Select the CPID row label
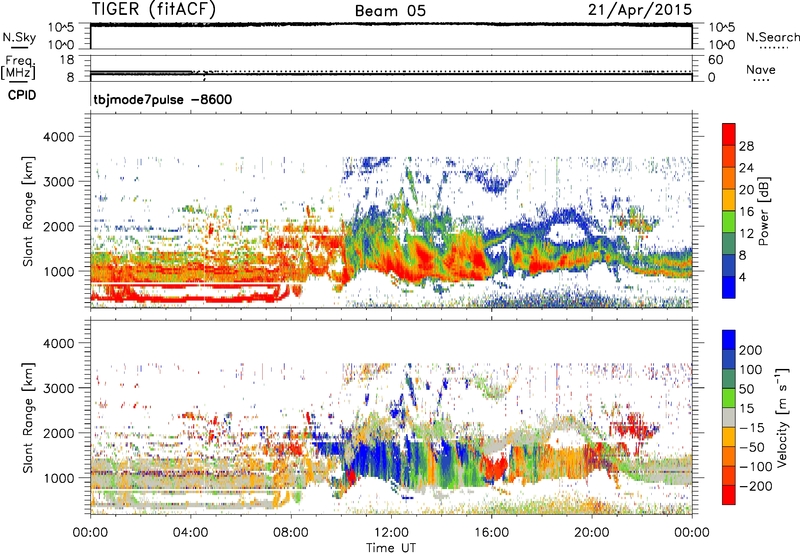800x554 pixels. coord(22,95)
